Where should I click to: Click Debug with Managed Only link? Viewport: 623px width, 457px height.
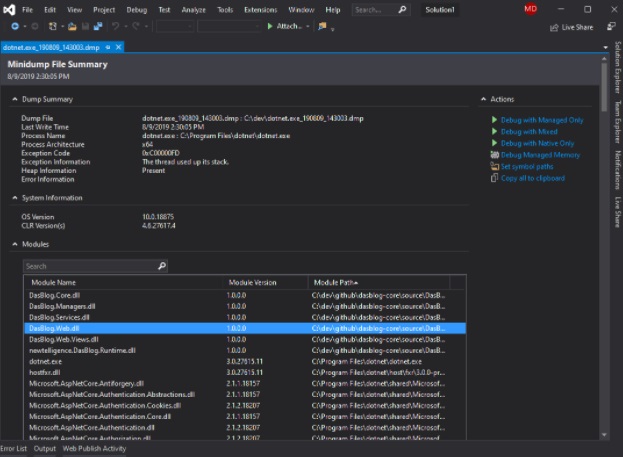(x=542, y=120)
